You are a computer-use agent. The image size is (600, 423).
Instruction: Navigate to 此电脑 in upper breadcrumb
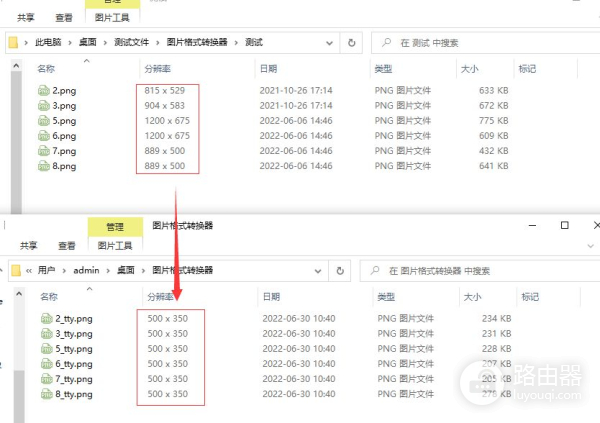click(x=48, y=42)
